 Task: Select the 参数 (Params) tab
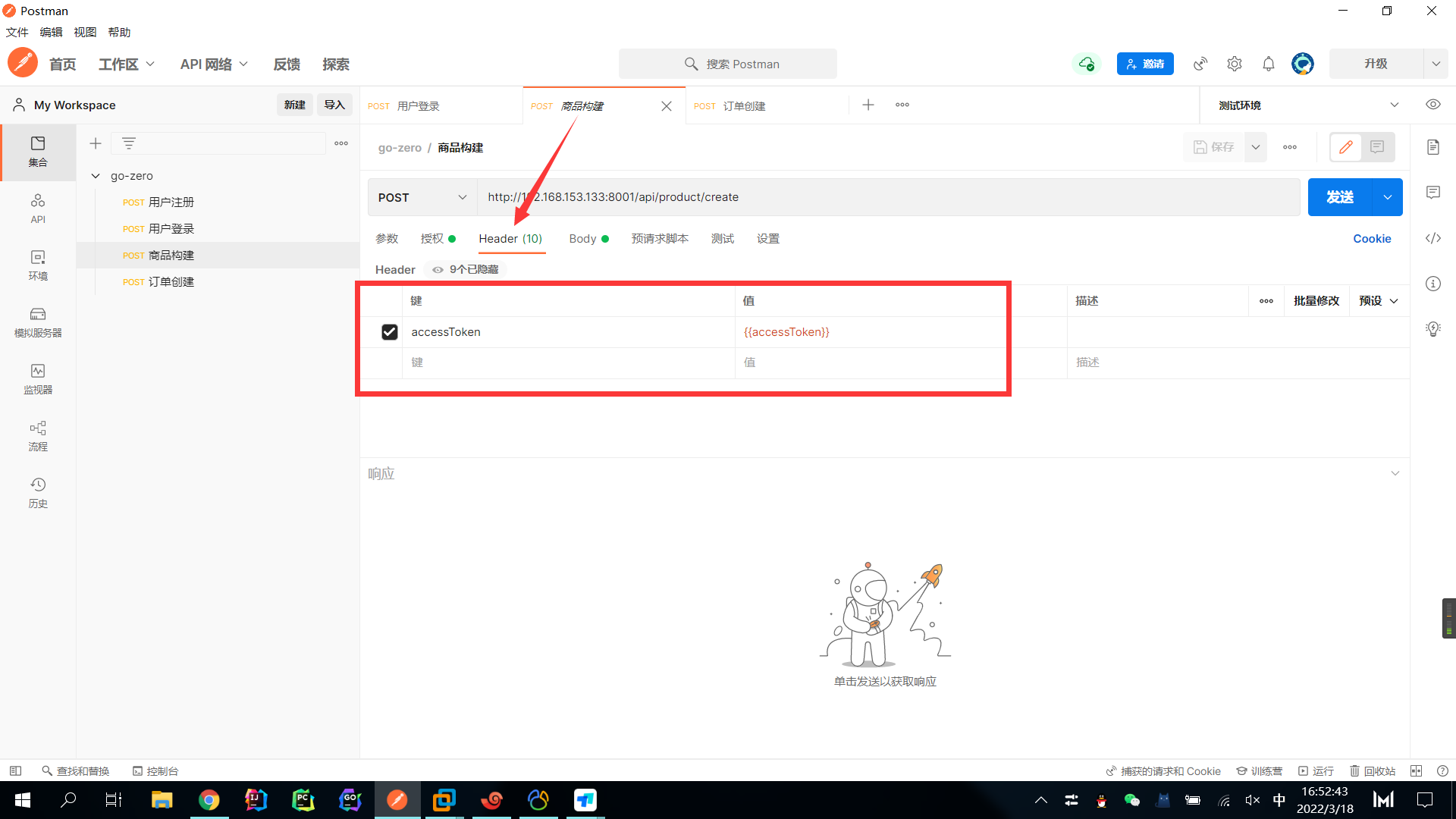point(388,238)
